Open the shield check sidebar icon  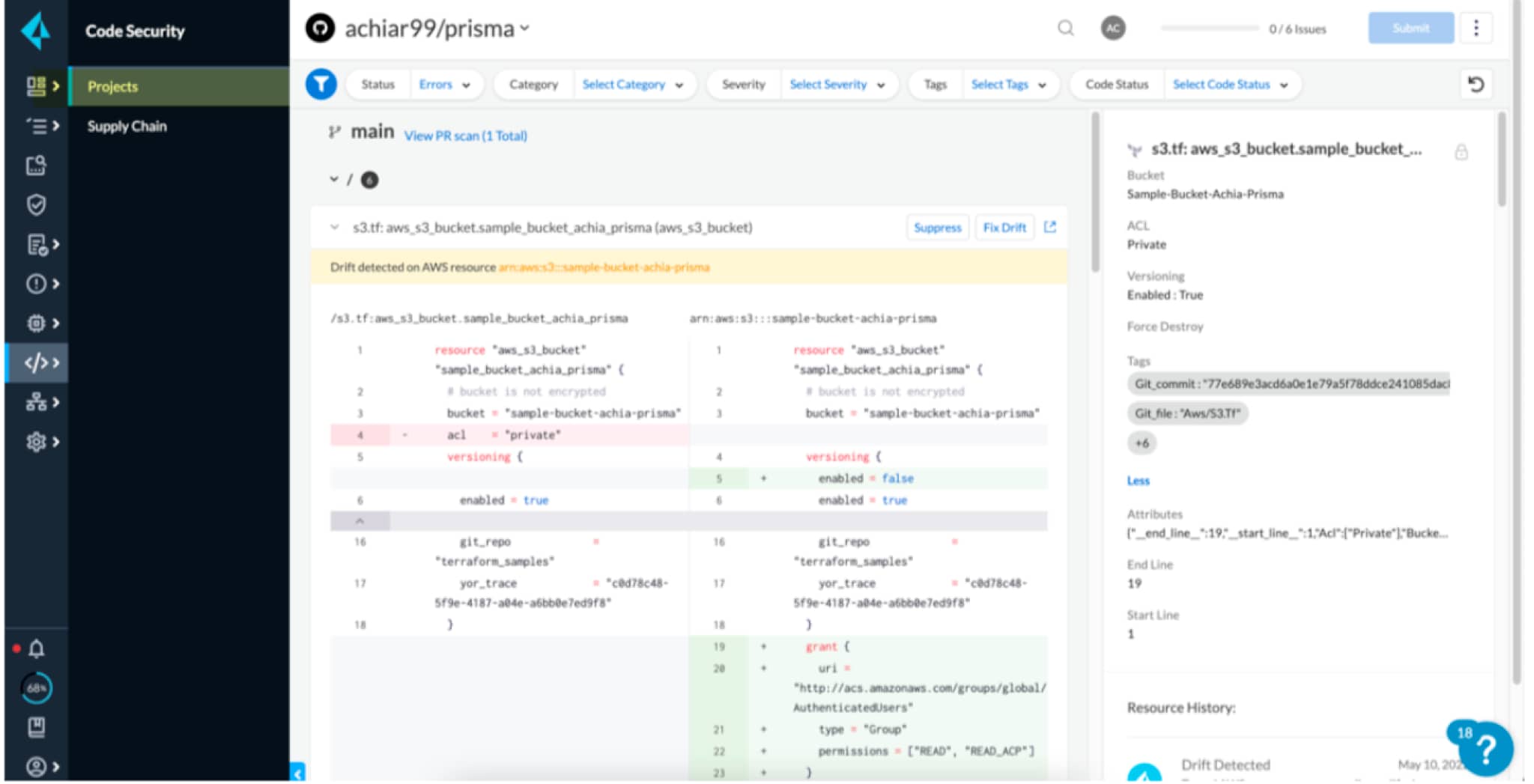(36, 204)
